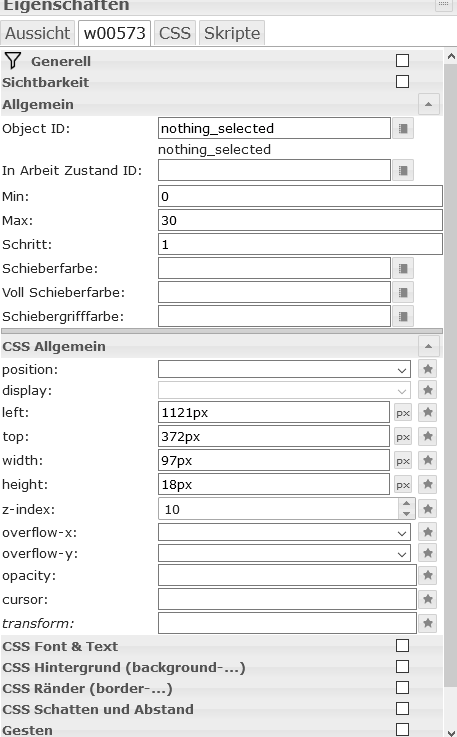The image size is (457, 737).
Task: Collapse the Allgemein section arrow
Action: (428, 104)
